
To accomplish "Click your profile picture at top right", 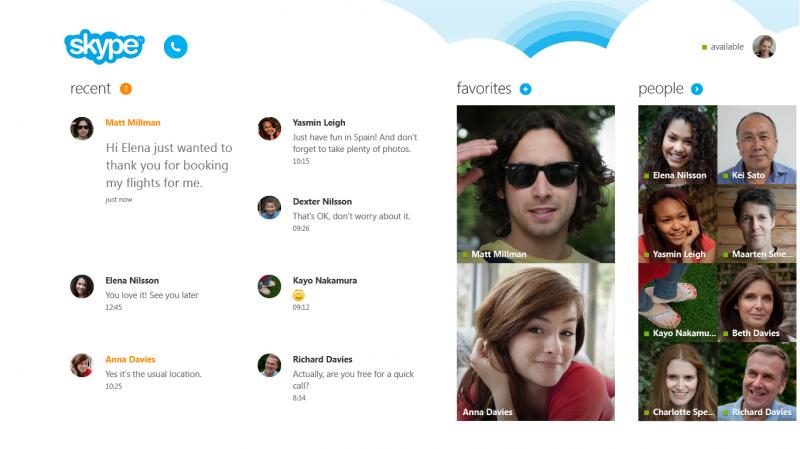I will coord(764,46).
